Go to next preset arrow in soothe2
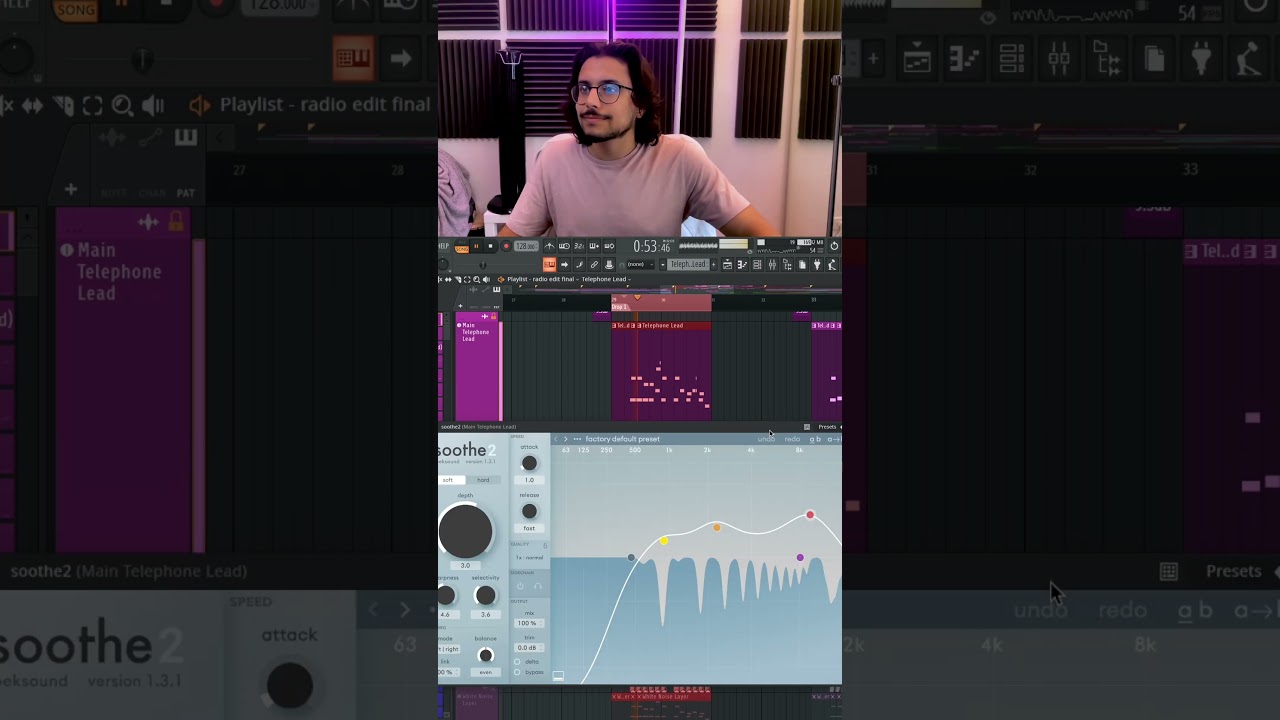The height and width of the screenshot is (720, 1280). click(x=566, y=439)
